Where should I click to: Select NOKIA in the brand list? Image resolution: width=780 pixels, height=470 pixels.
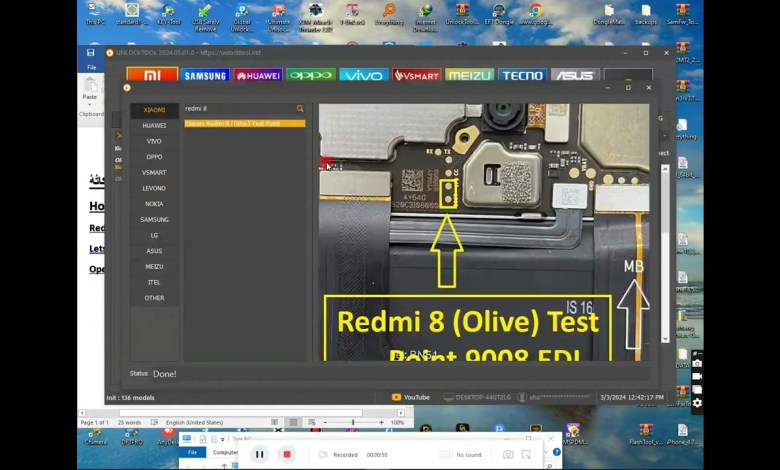coord(154,204)
